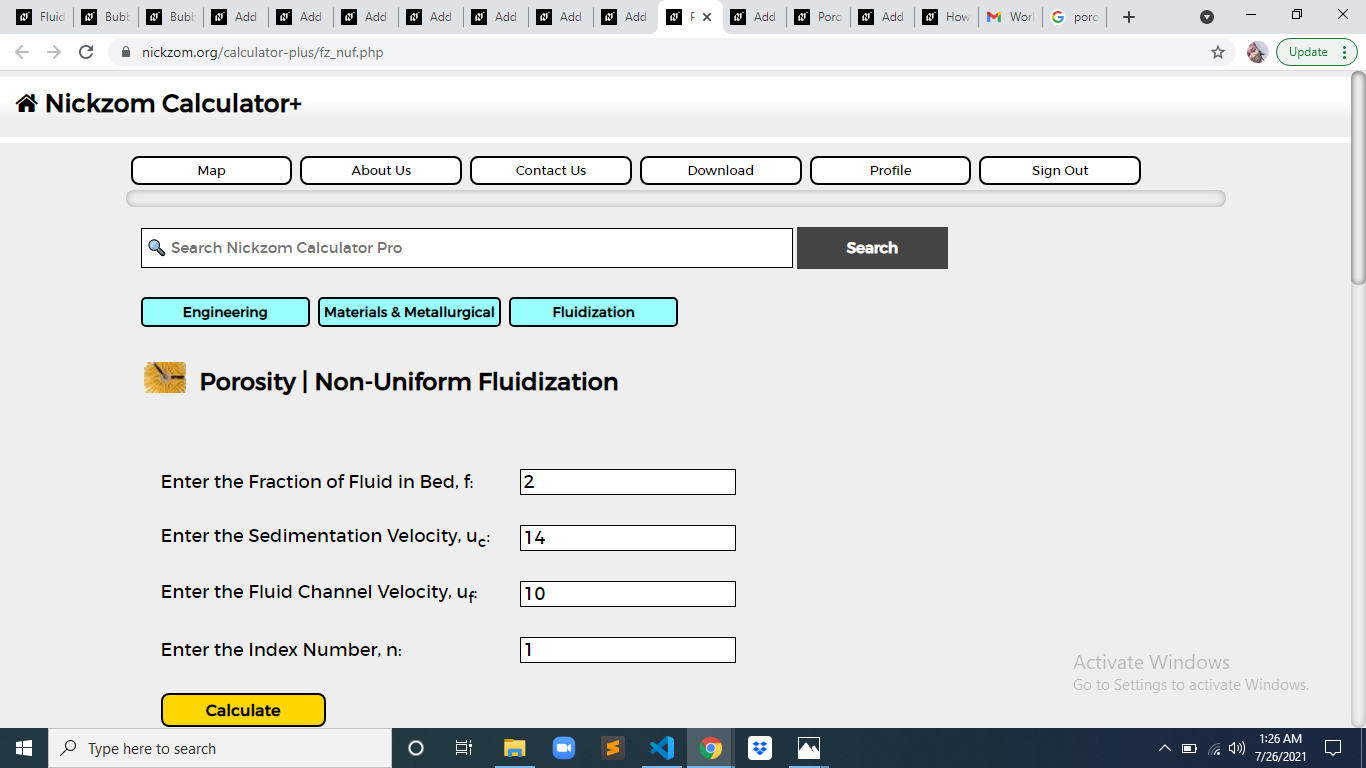Open the tab search dropdown circle

click(x=1207, y=17)
